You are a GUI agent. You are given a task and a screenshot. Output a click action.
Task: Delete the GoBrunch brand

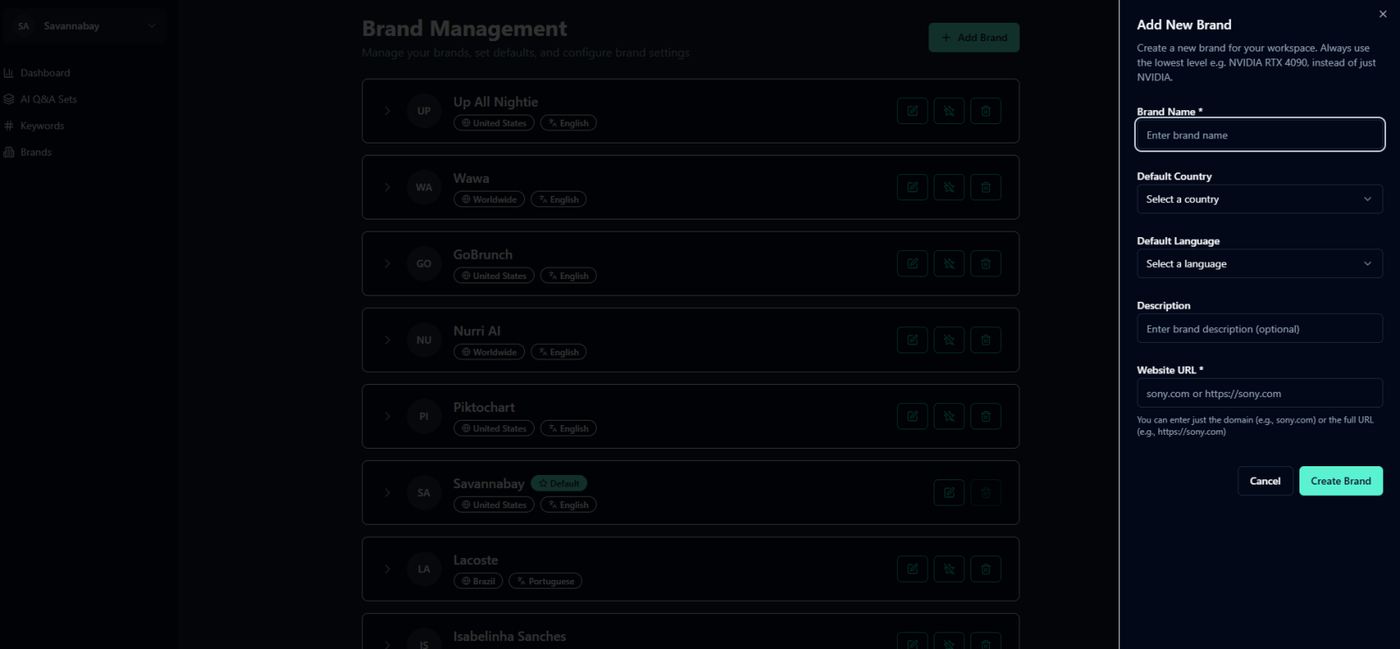tap(986, 264)
